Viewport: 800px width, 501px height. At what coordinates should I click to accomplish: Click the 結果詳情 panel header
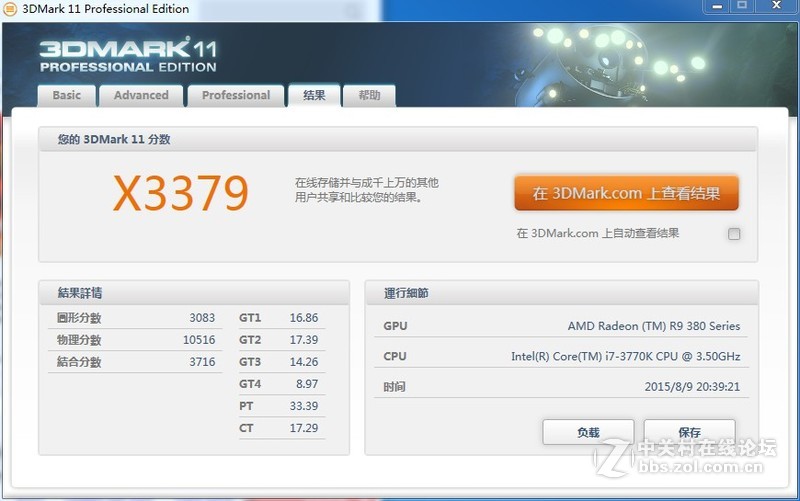click(x=194, y=293)
